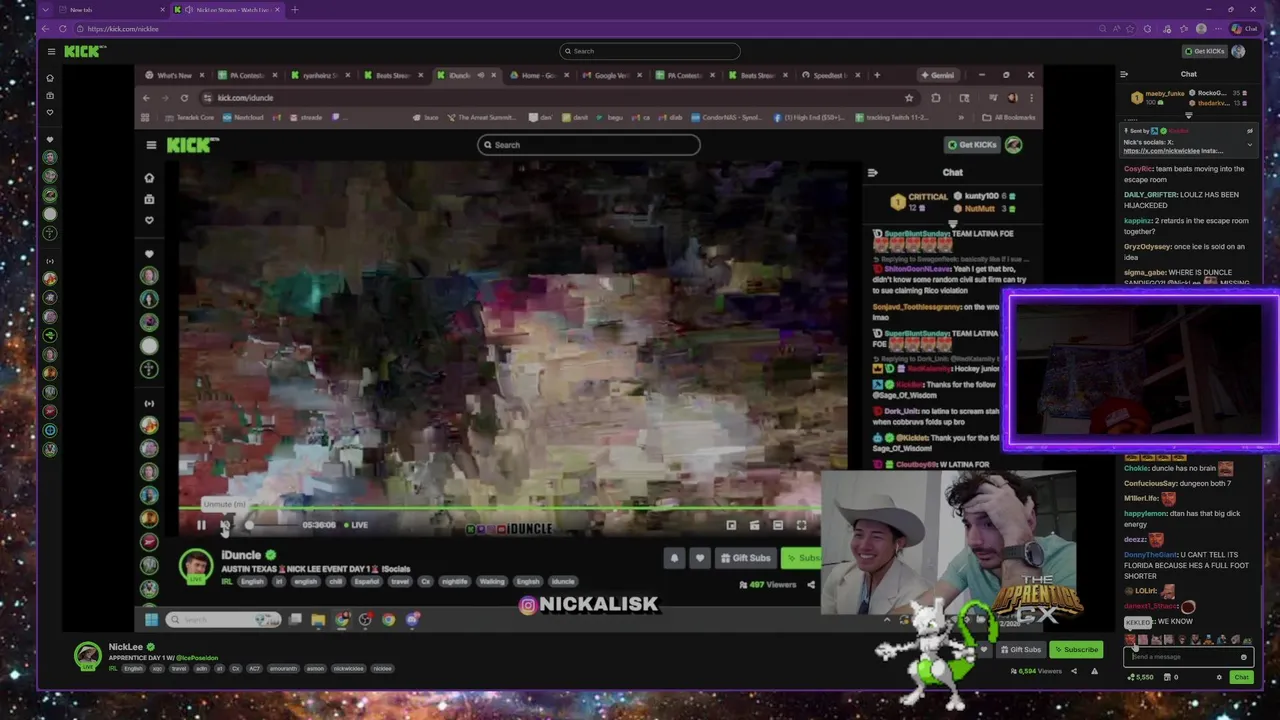Open chat settings gear icon
This screenshot has width=1280, height=720.
[1219, 677]
